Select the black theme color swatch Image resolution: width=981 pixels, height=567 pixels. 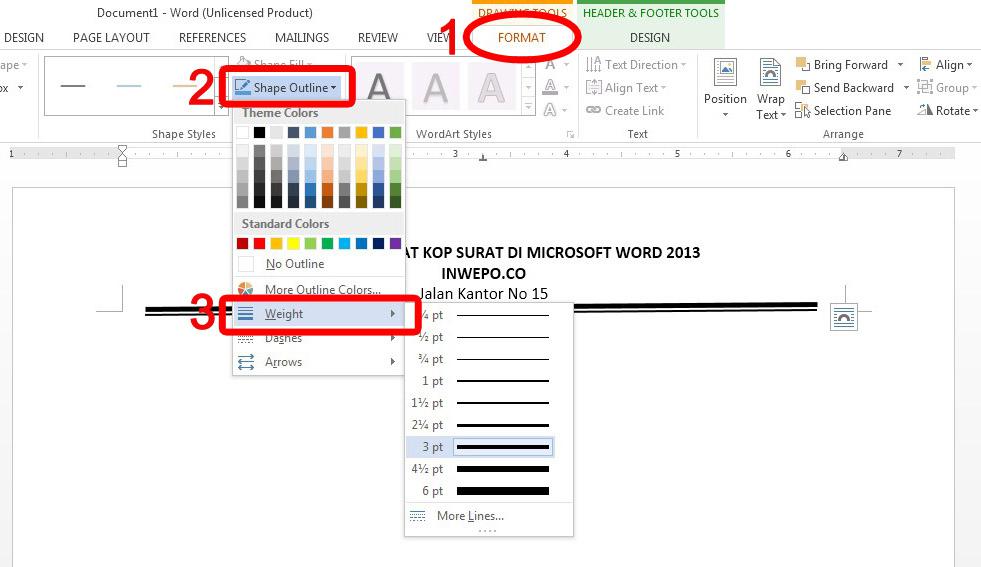(x=260, y=132)
